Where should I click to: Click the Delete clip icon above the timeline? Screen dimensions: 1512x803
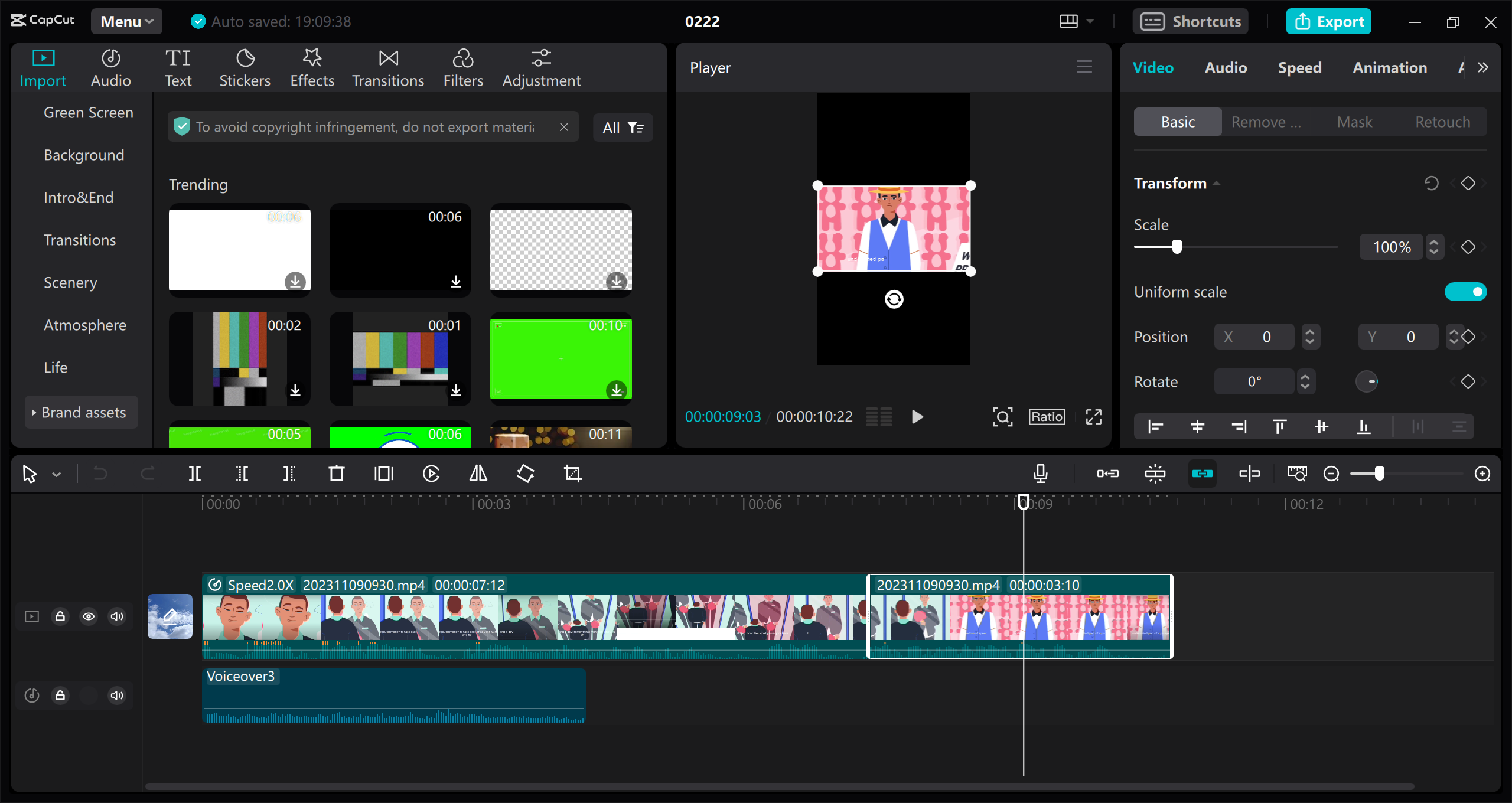pos(336,473)
